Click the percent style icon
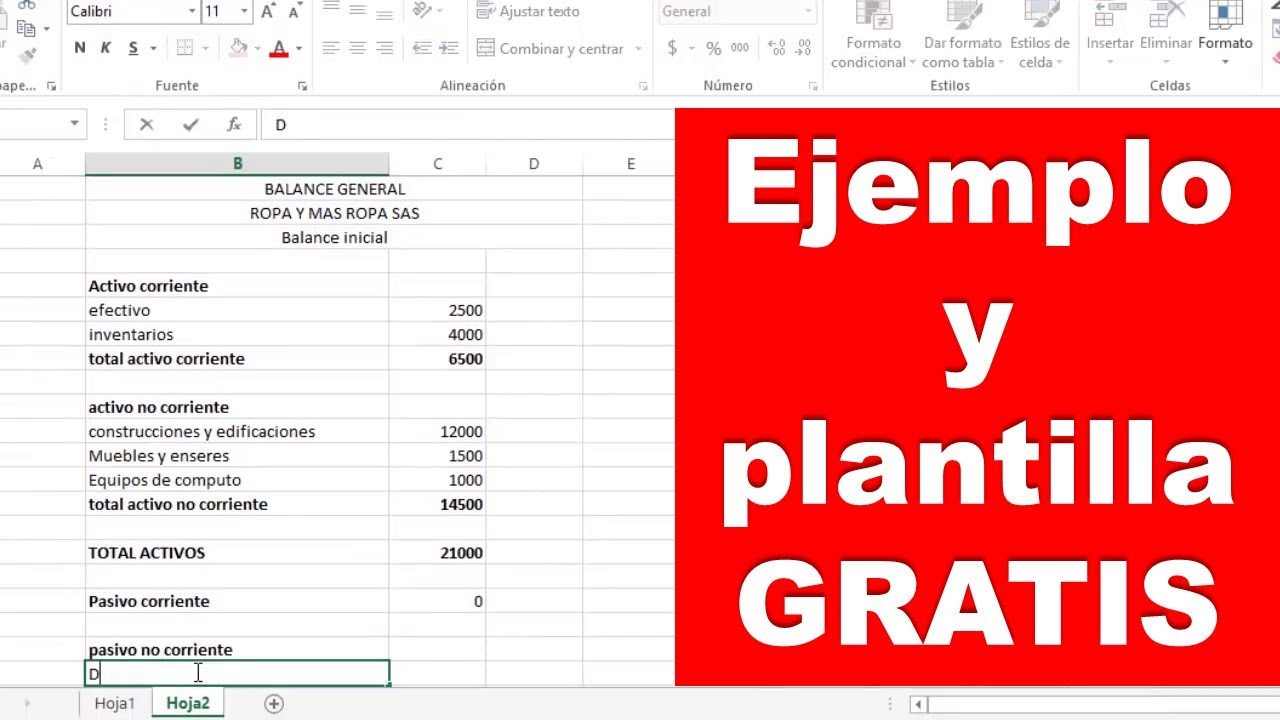 (x=713, y=48)
